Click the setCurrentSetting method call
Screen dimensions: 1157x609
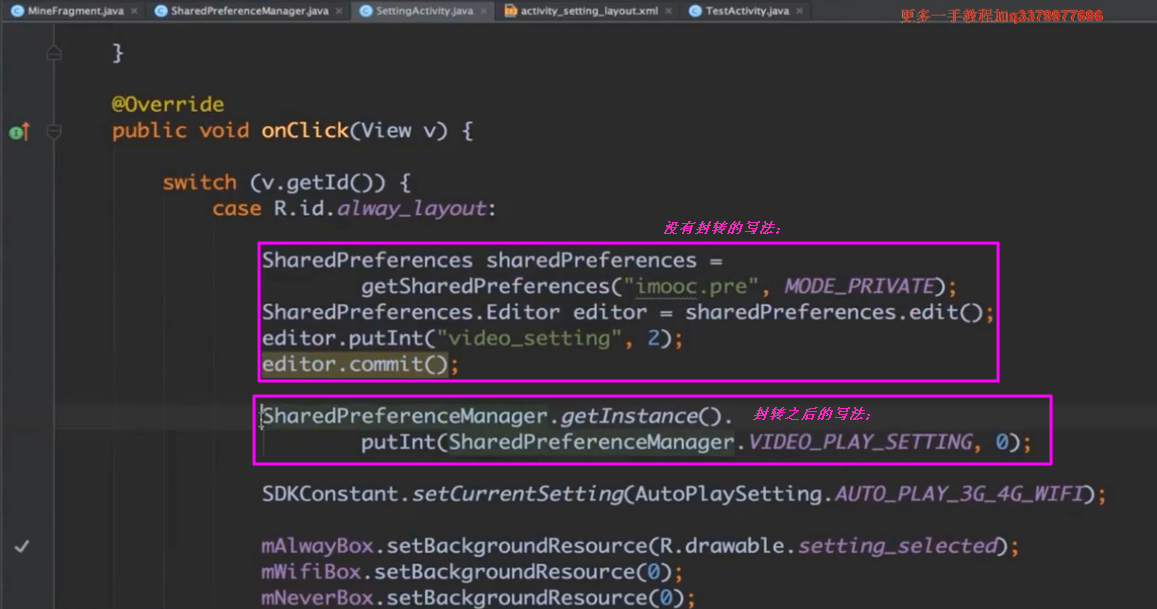coord(517,494)
